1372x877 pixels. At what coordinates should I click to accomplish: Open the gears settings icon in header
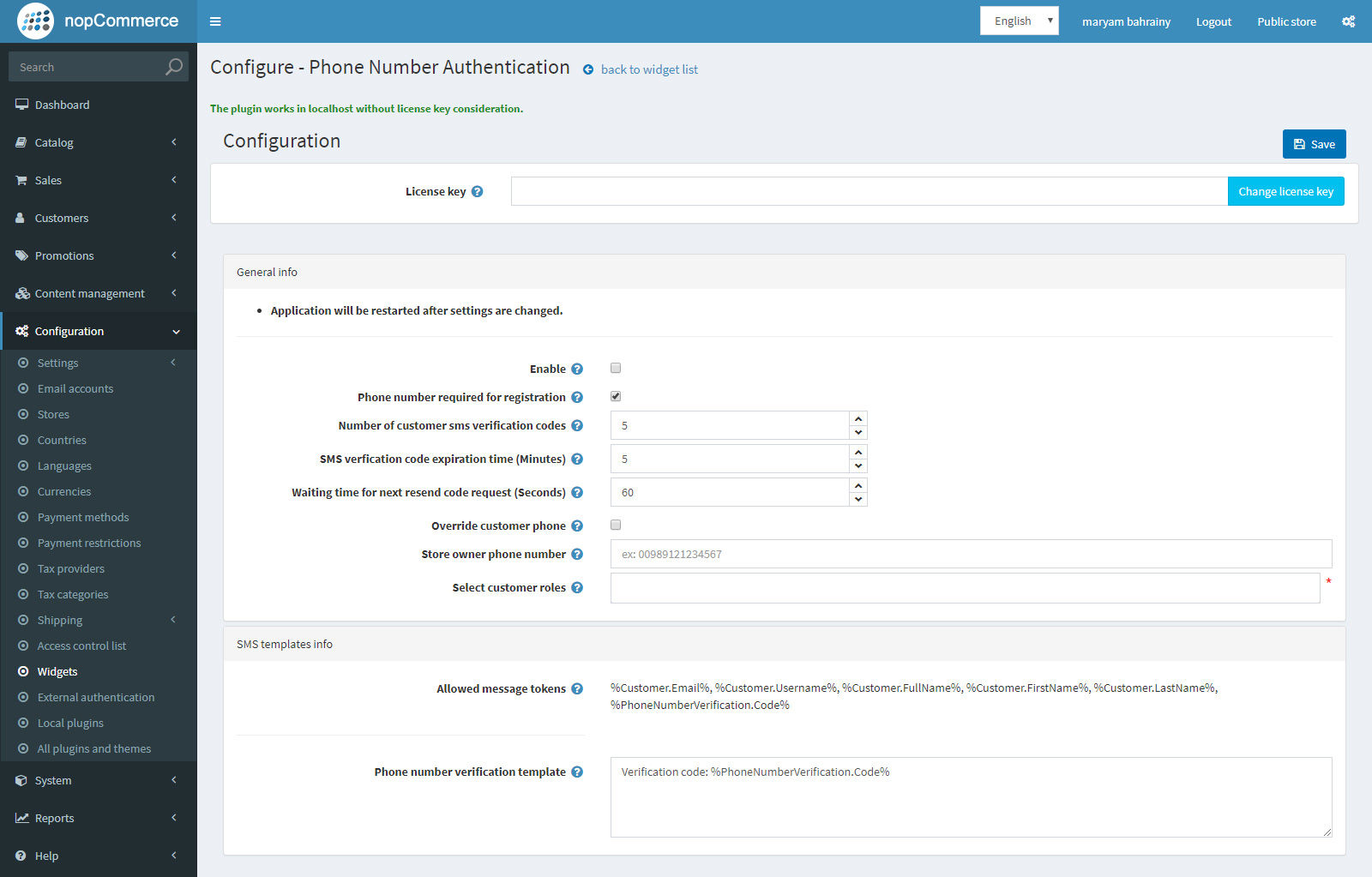coord(1348,21)
